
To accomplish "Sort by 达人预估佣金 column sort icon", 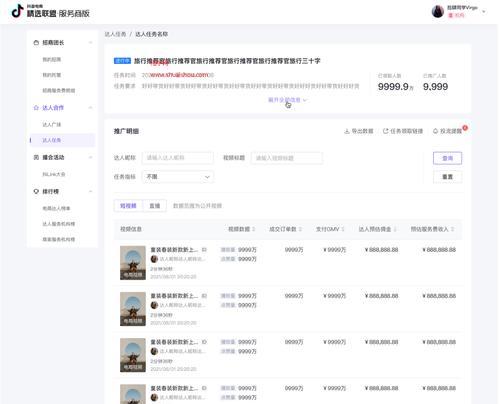I will point(395,229).
